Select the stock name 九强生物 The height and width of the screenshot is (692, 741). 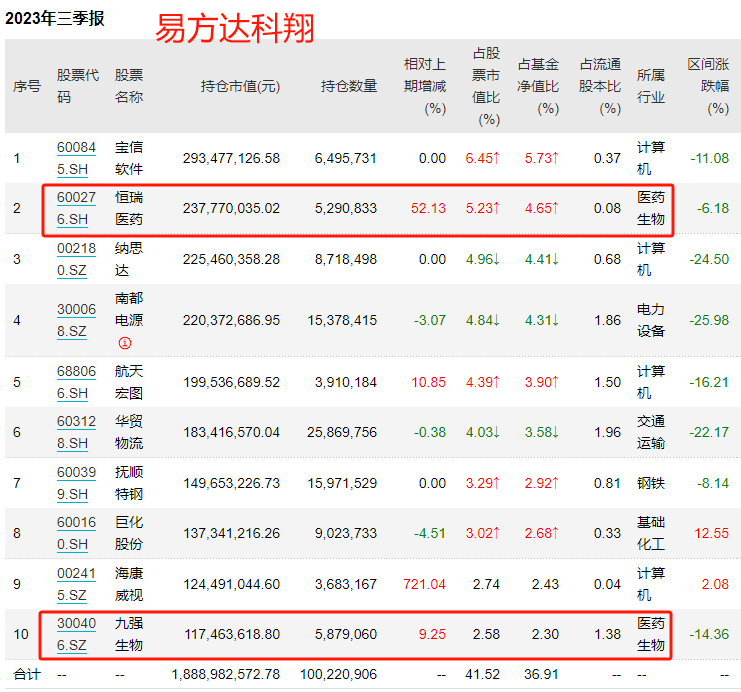(129, 634)
